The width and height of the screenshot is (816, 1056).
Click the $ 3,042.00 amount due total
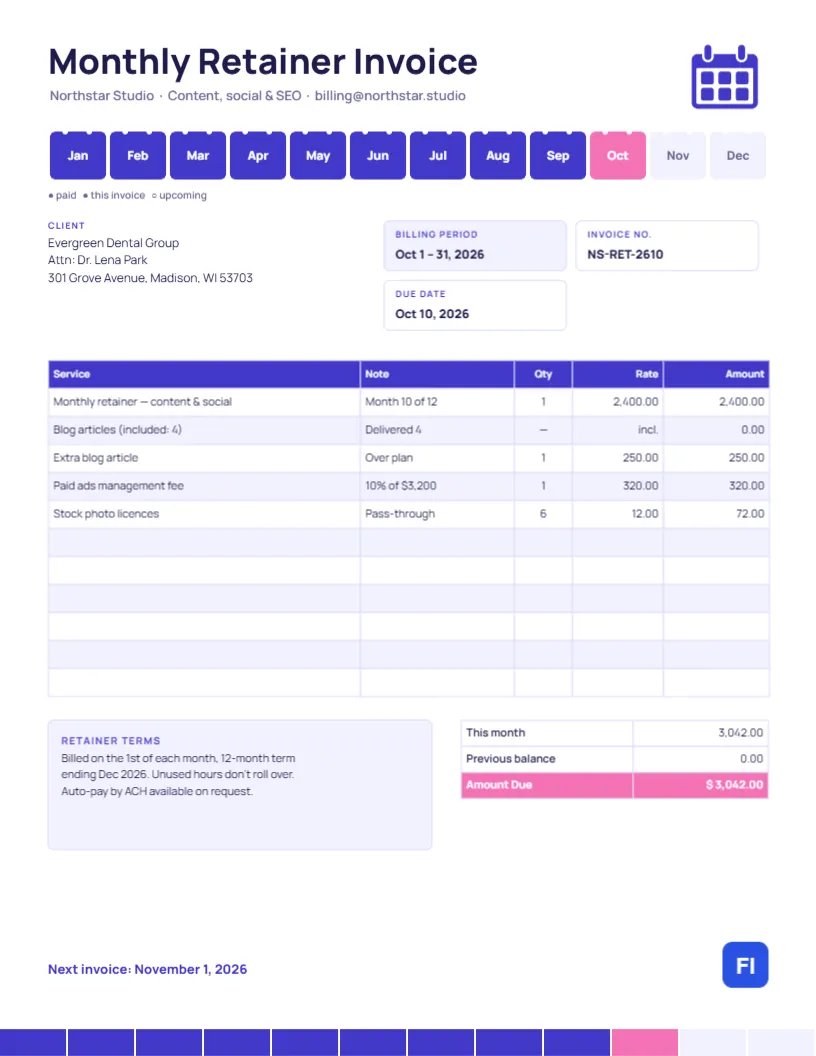click(x=735, y=785)
